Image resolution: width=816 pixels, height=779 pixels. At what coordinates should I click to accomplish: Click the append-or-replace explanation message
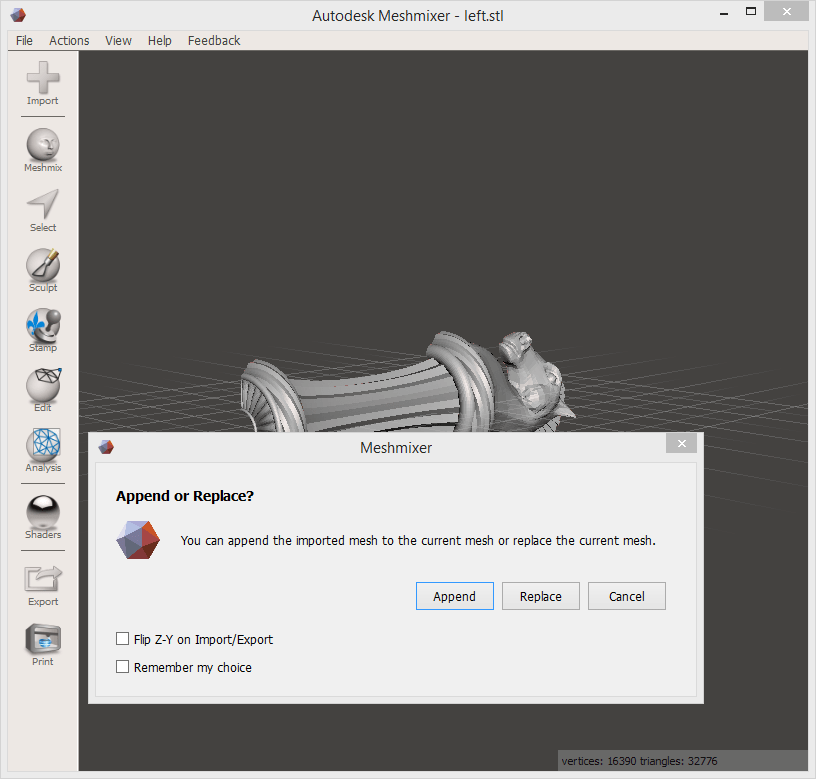coord(418,541)
